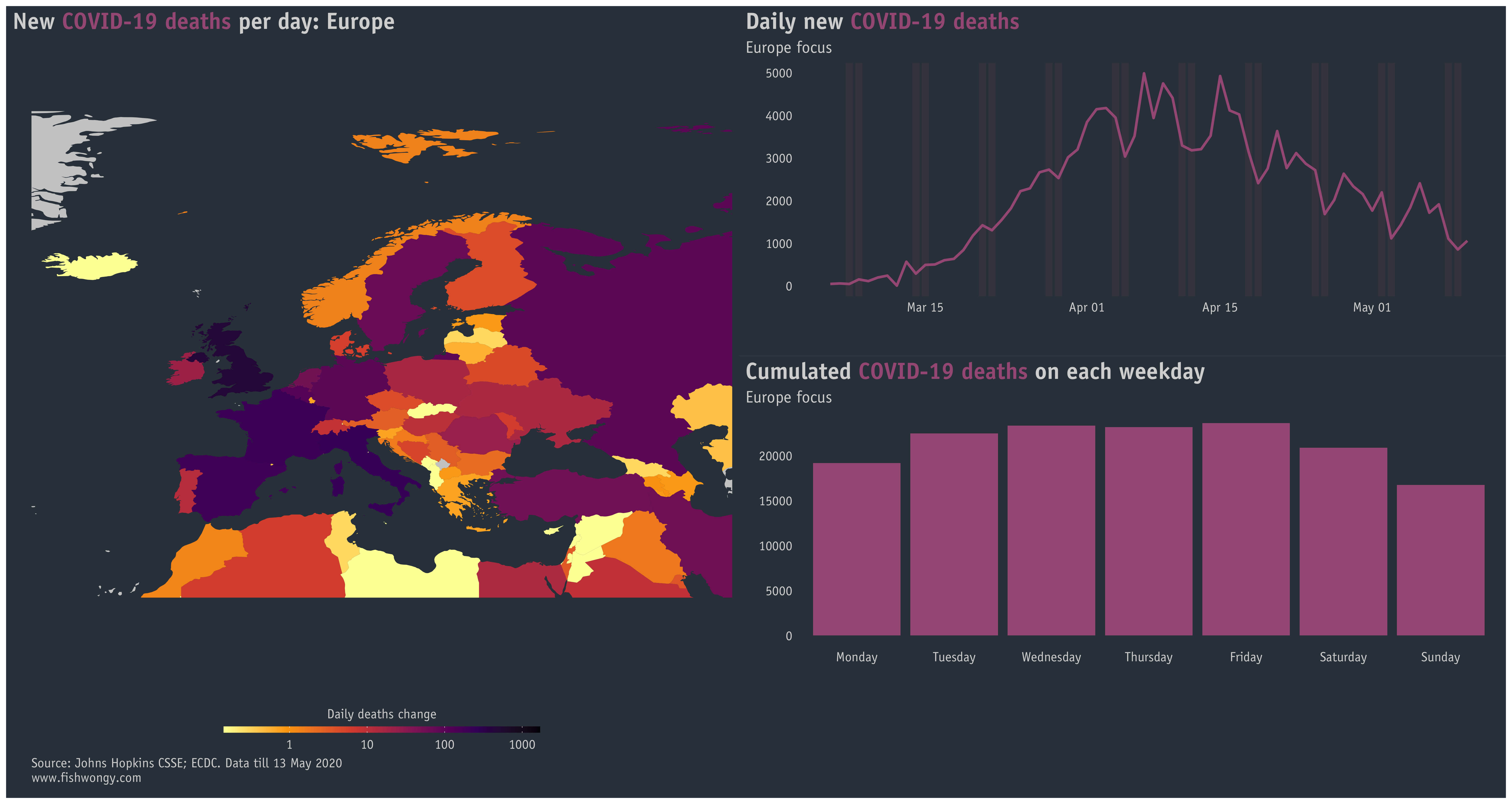The width and height of the screenshot is (1512, 804).
Task: Click the 'Monday' axis label
Action: 856,657
